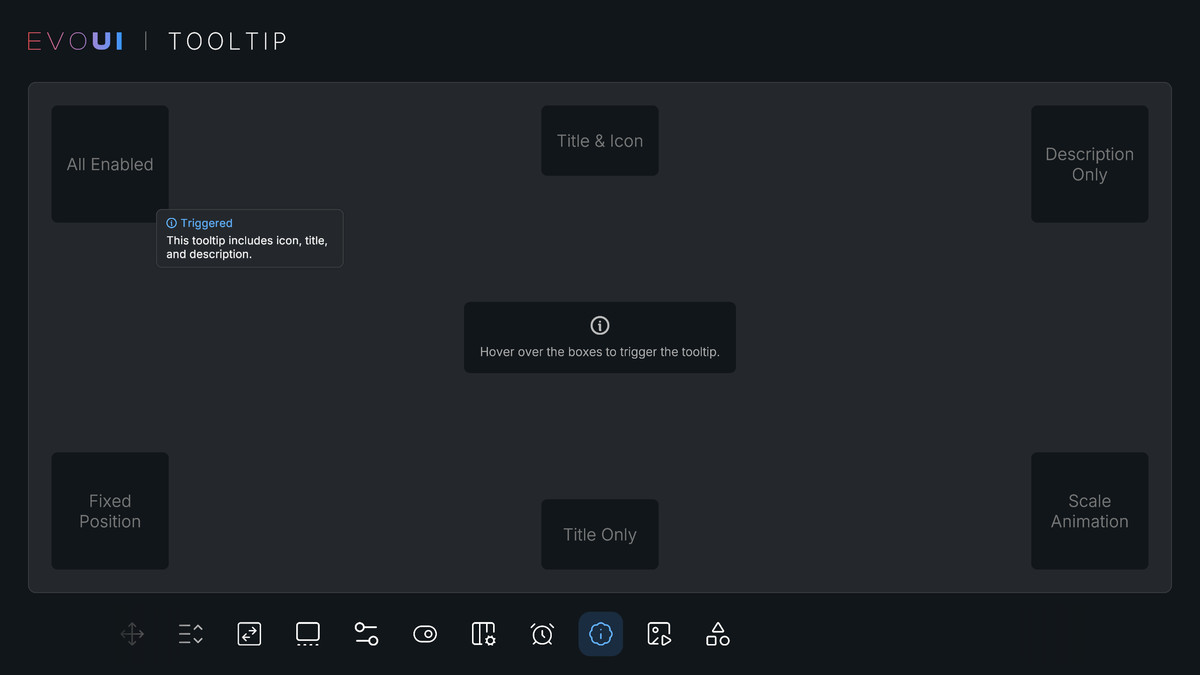Viewport: 1200px width, 675px height.
Task: Click the alarm clock icon
Action: click(x=542, y=634)
